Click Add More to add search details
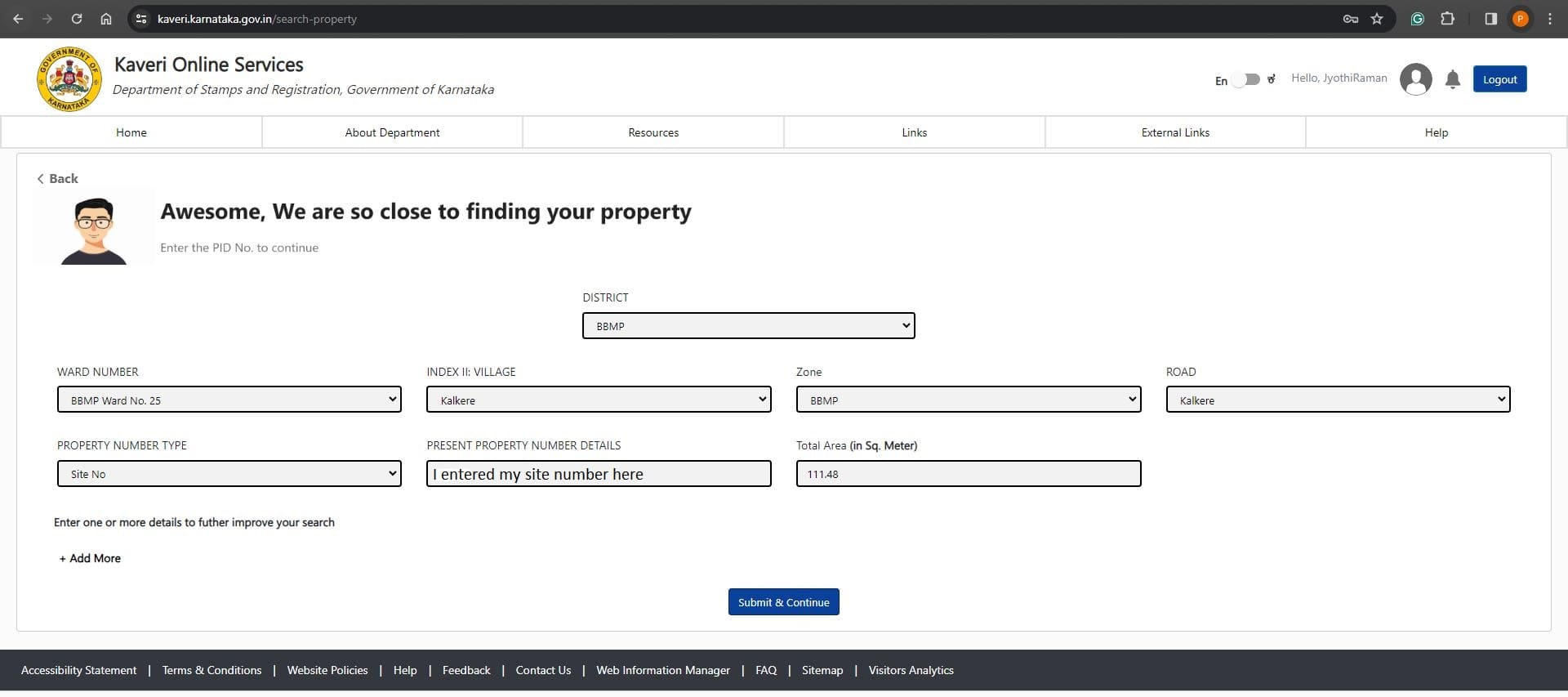 tap(90, 558)
